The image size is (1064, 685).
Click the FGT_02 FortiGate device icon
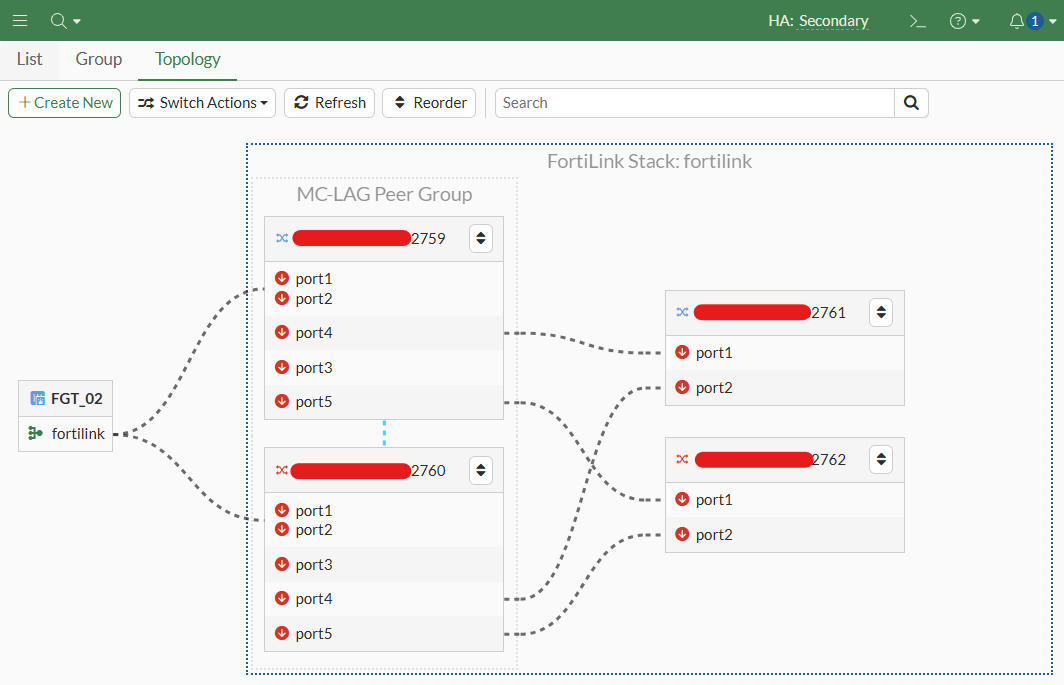[x=37, y=398]
